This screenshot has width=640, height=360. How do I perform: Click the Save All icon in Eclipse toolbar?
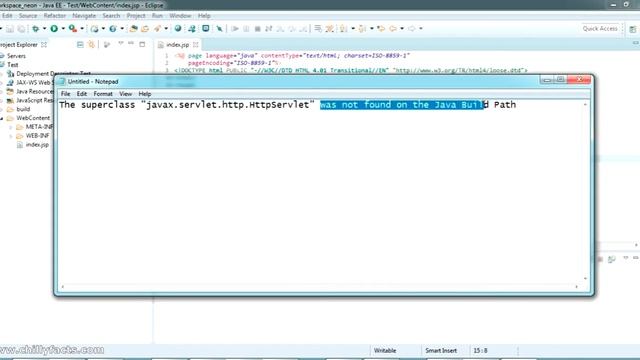pyautogui.click(x=21, y=29)
